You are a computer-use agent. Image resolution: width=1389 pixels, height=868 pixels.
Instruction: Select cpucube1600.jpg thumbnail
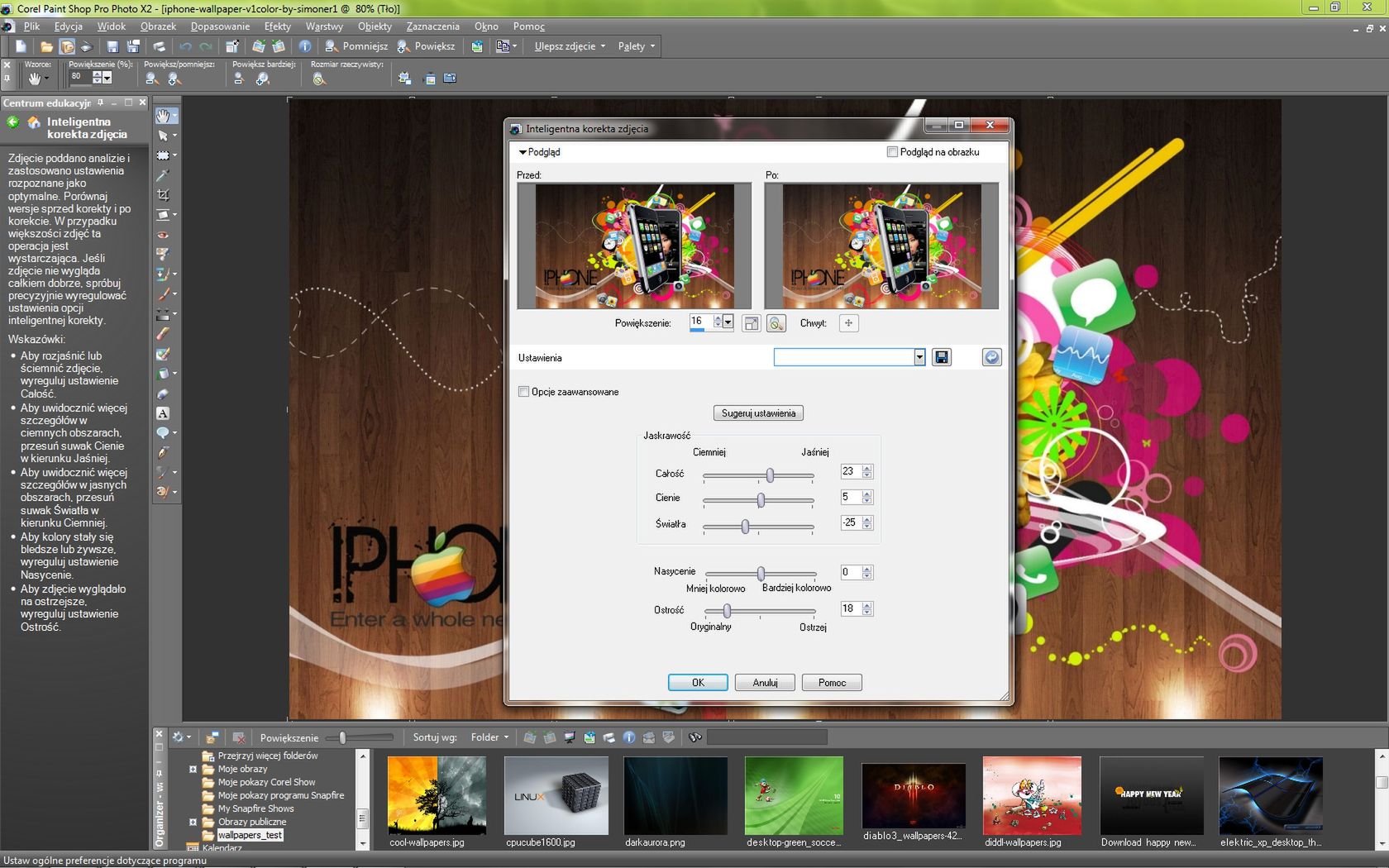pyautogui.click(x=556, y=795)
